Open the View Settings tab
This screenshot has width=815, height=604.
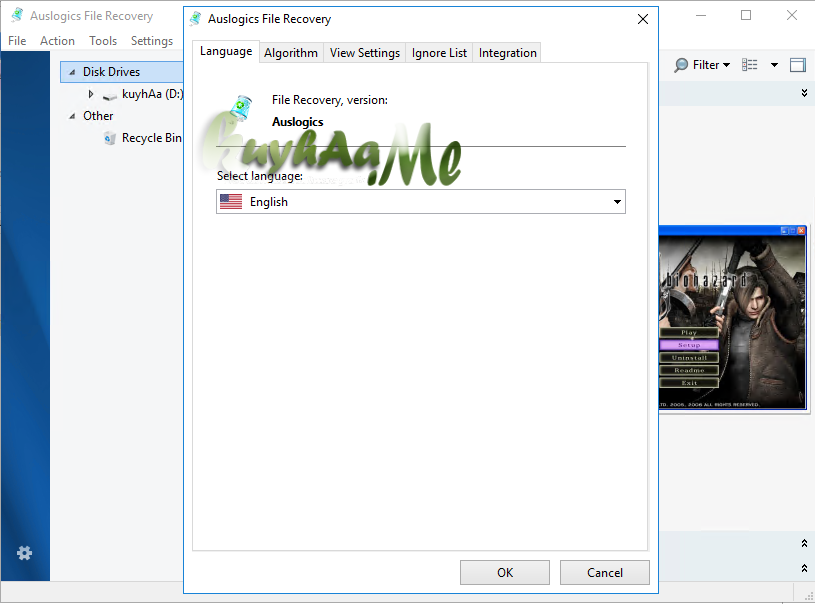click(364, 53)
